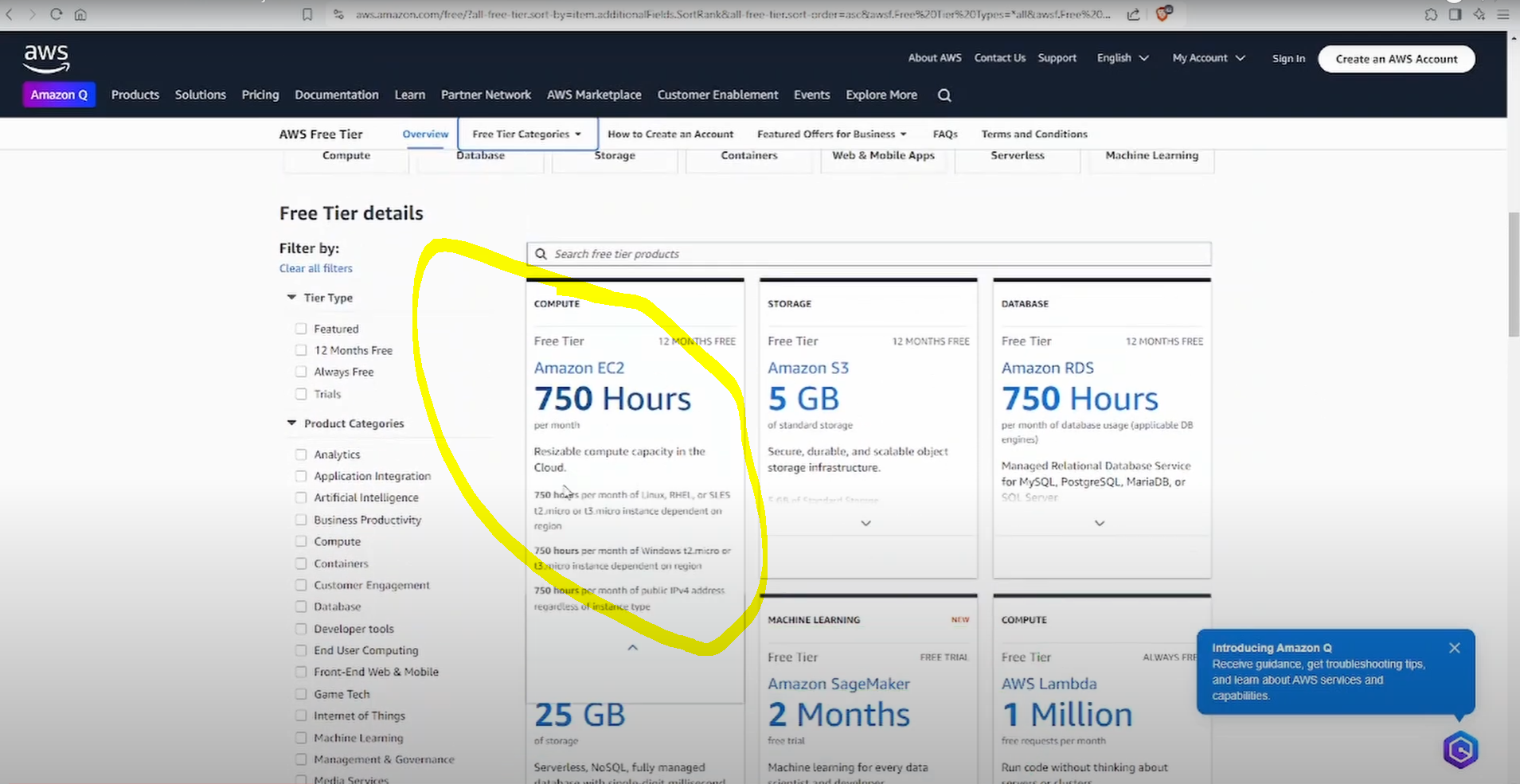Reload the page with refresh icon
The height and width of the screenshot is (784, 1520).
[x=56, y=14]
